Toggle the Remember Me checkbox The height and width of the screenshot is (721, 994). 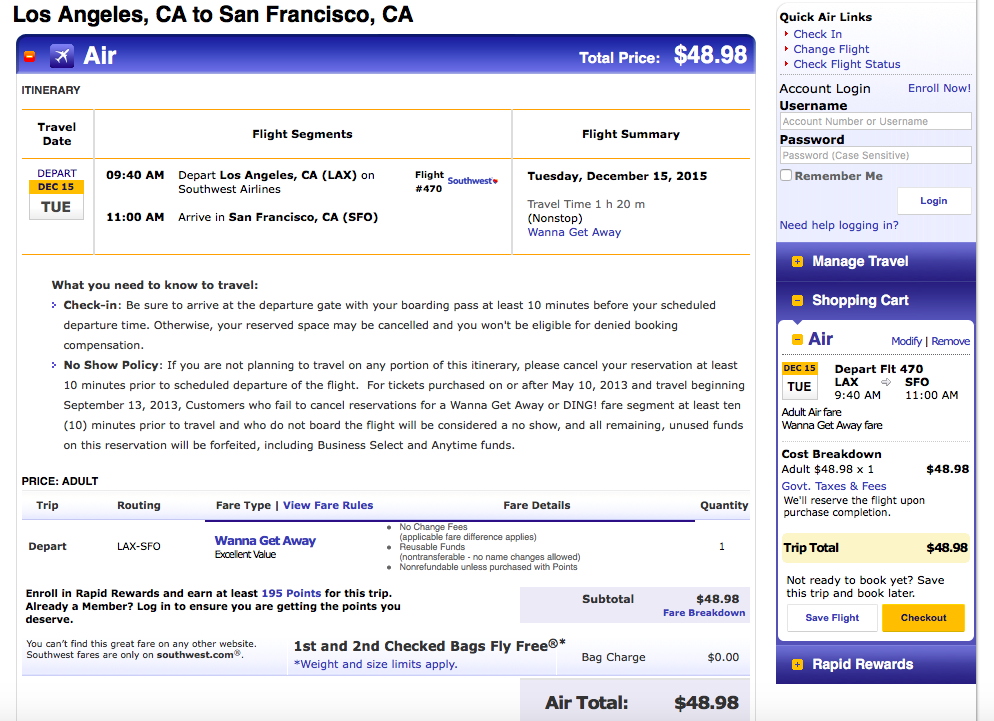tap(786, 176)
